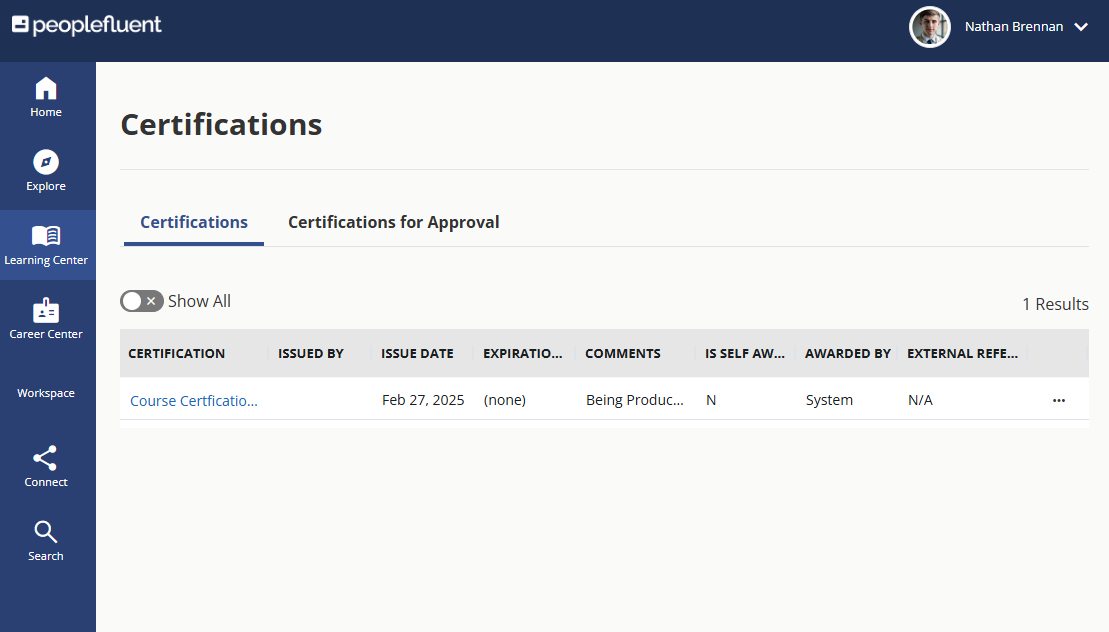Click Nathan Brennan's profile avatar
The height and width of the screenshot is (632, 1109).
(x=929, y=27)
